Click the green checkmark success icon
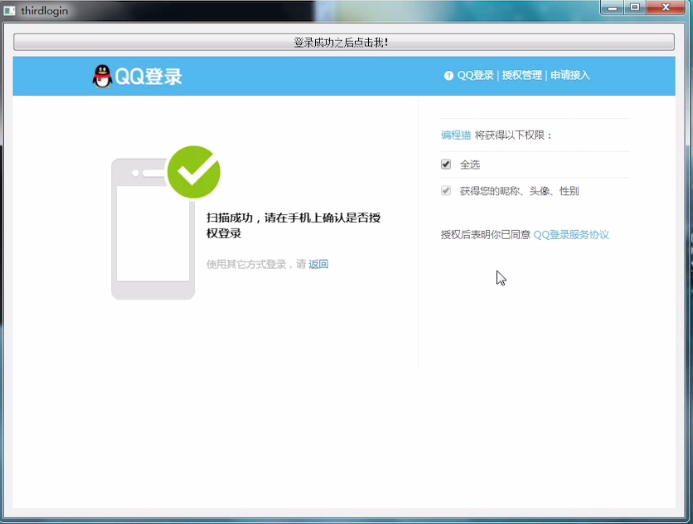Screen dimensions: 693x524 (x=194, y=172)
